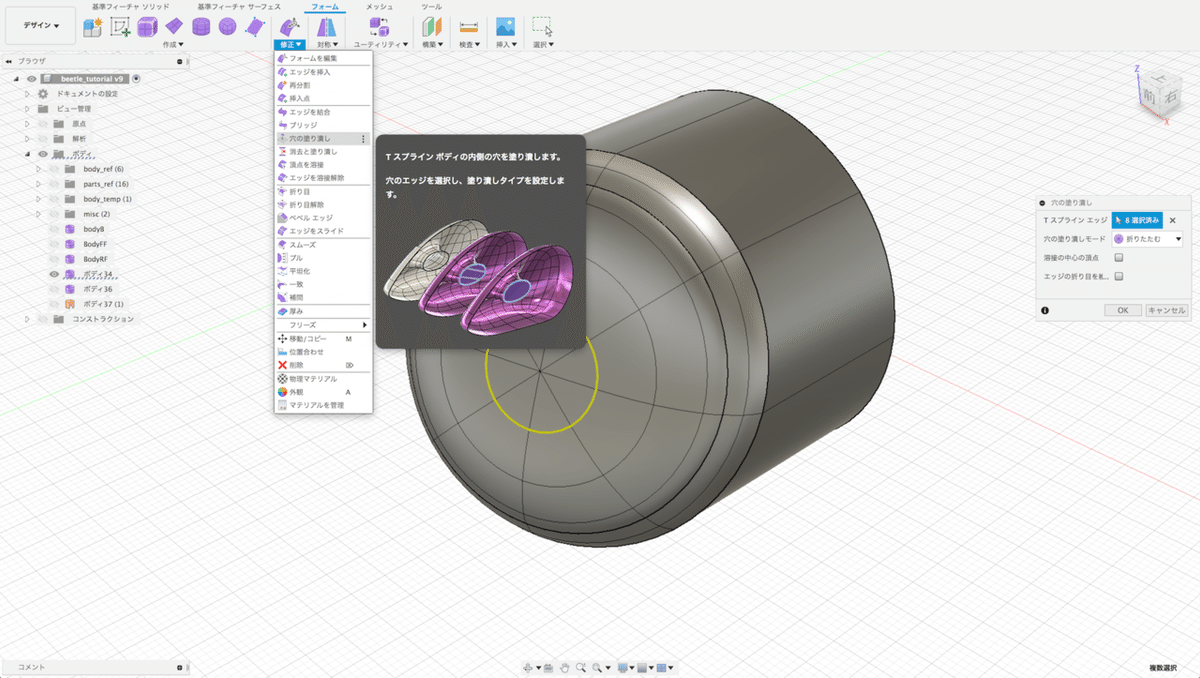The height and width of the screenshot is (678, 1200).
Task: Switch to the 基準フィーチャ サーフェス tab
Action: (x=239, y=6)
